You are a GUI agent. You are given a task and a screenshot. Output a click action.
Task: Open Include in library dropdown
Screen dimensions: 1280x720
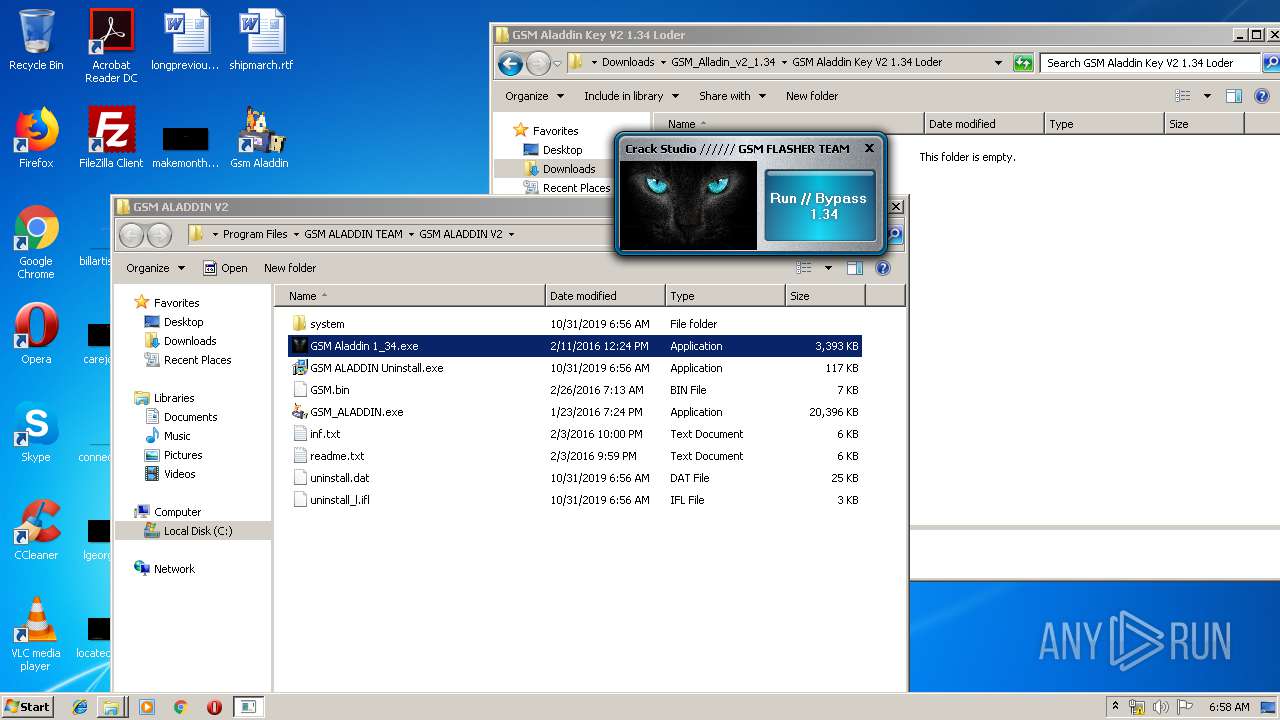click(x=631, y=96)
